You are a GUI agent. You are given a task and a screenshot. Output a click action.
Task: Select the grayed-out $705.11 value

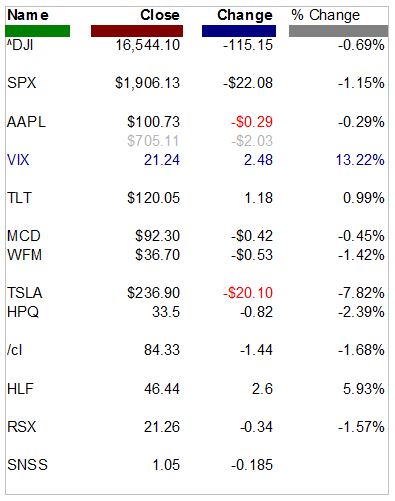(153, 141)
